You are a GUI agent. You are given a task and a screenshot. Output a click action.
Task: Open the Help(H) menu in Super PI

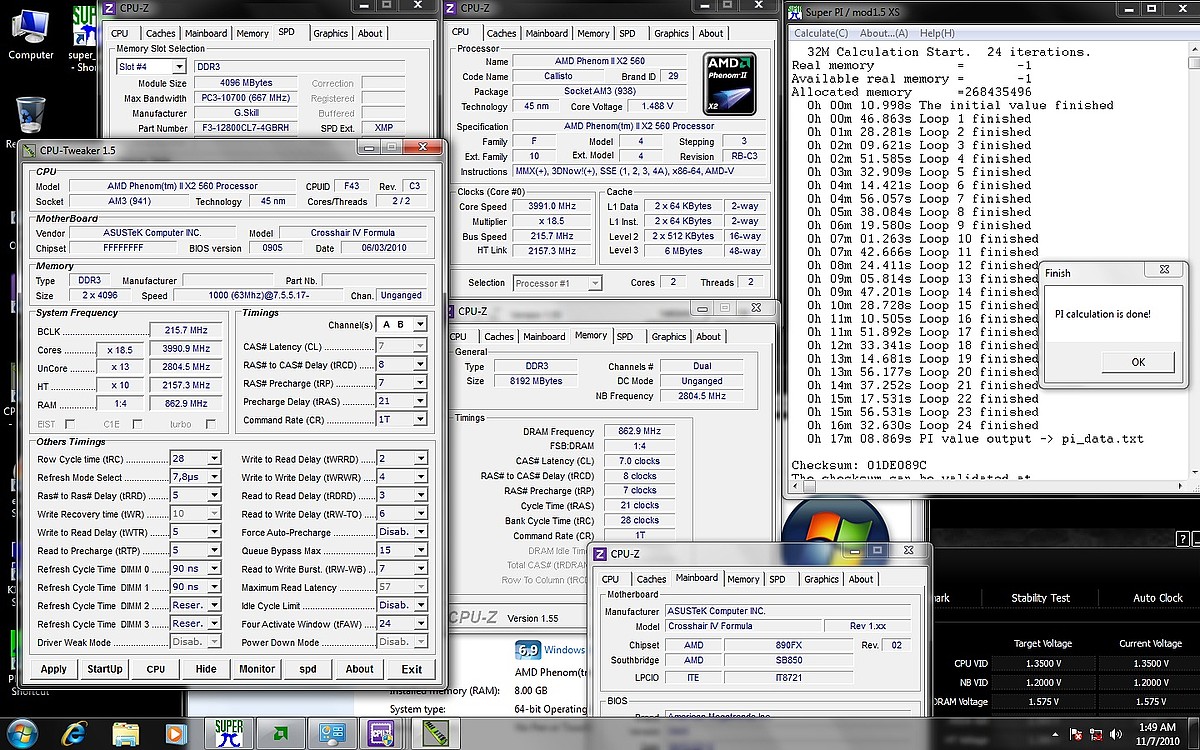tap(938, 33)
